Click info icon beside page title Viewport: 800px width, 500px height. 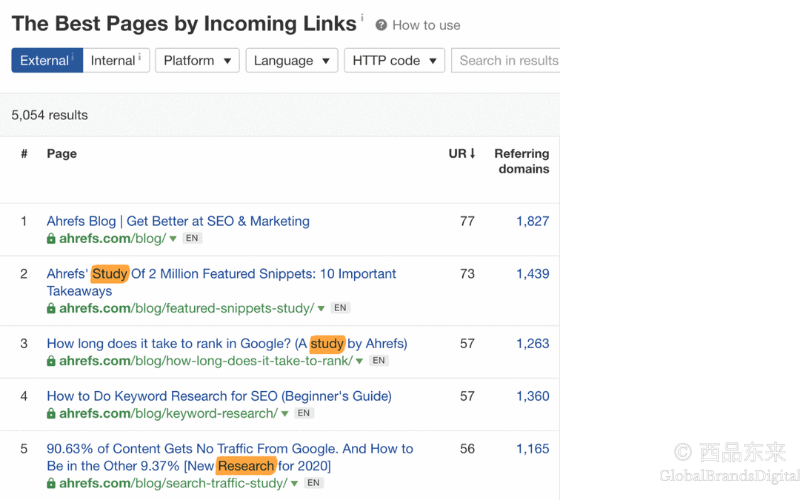[362, 18]
